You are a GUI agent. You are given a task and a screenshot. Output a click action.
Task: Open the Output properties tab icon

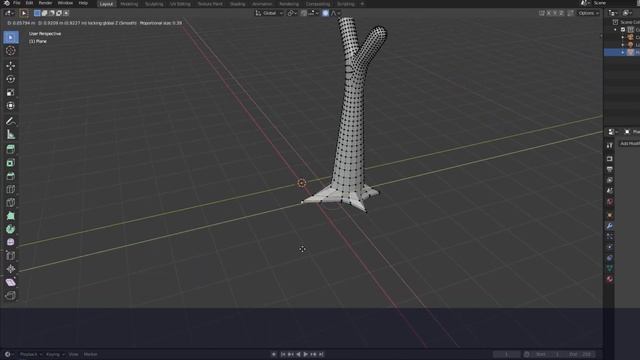tap(610, 169)
